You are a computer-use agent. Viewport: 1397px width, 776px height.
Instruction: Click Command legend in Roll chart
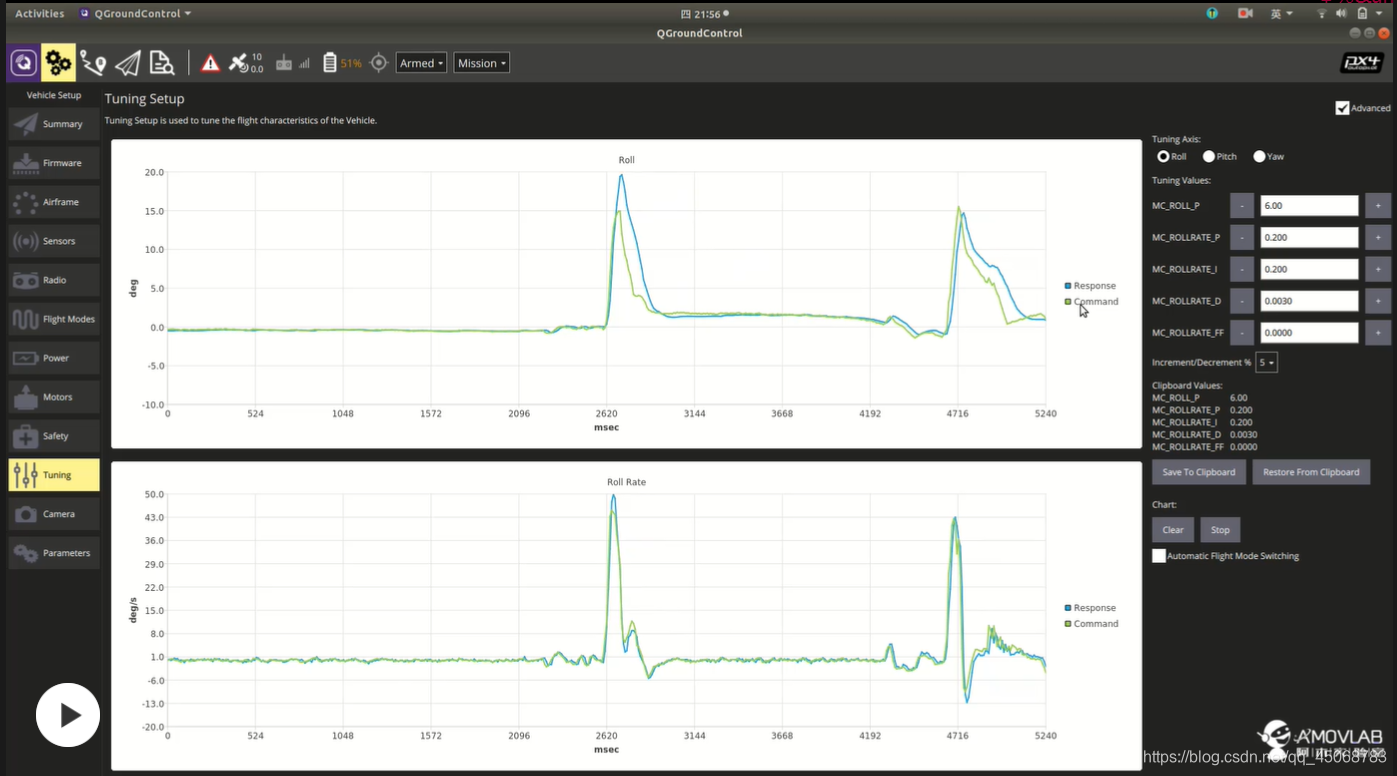tap(1091, 302)
